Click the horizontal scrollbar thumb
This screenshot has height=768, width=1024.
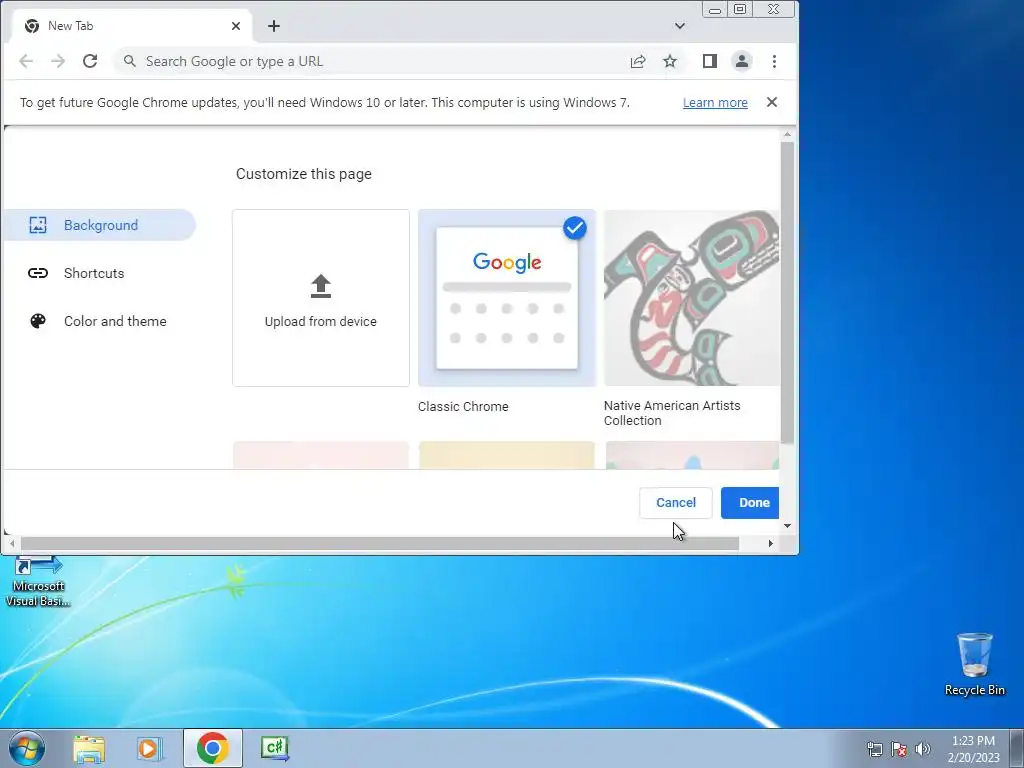pyautogui.click(x=379, y=543)
